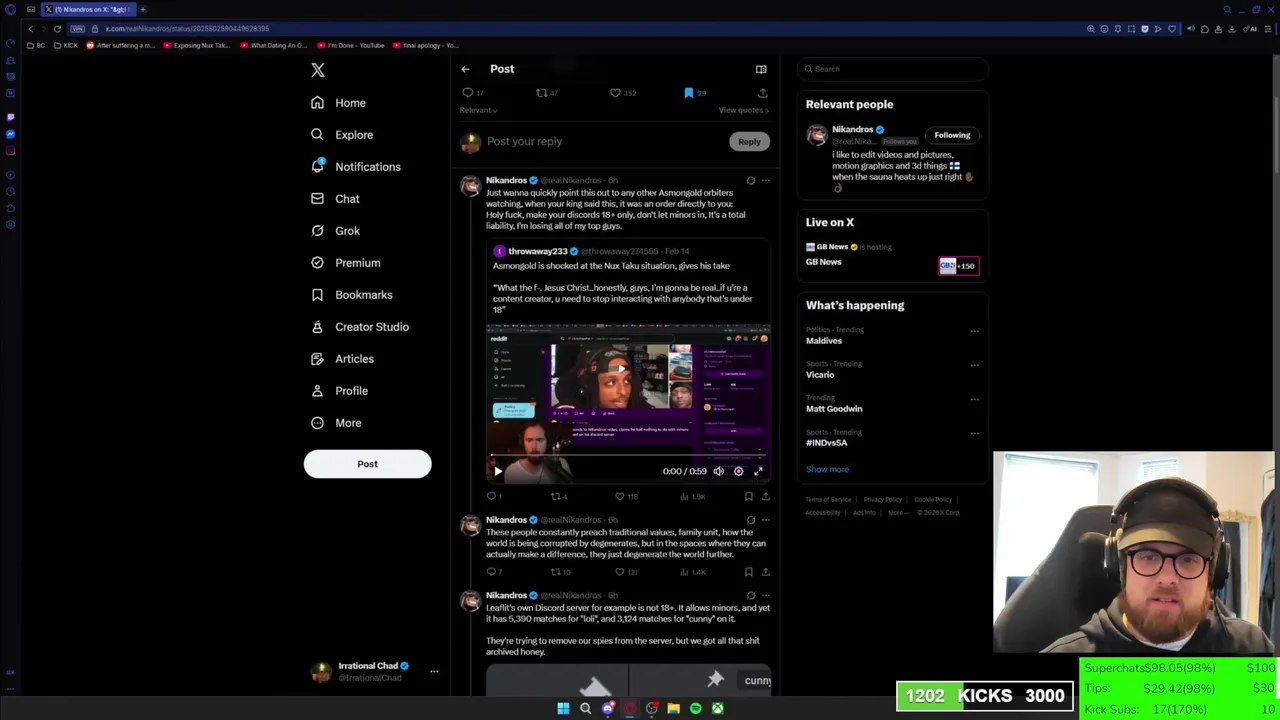1280x720 pixels.
Task: Open Chat from the sidebar
Action: coord(335,199)
